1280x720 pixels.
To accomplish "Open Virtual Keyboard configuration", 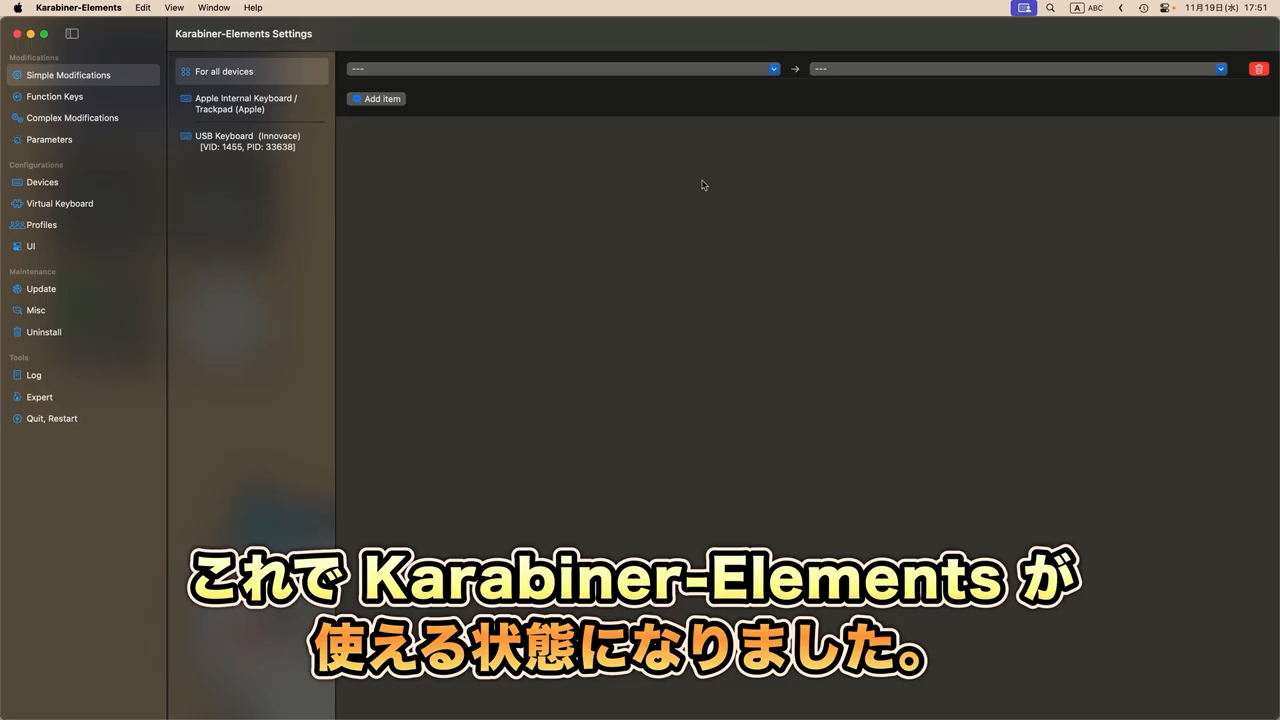I will click(x=59, y=204).
